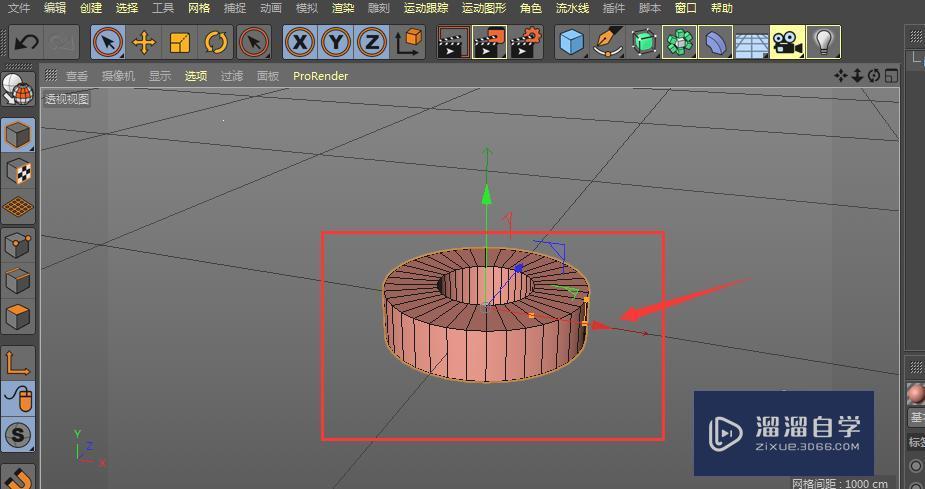Click the pink material sphere swatch

[x=916, y=393]
